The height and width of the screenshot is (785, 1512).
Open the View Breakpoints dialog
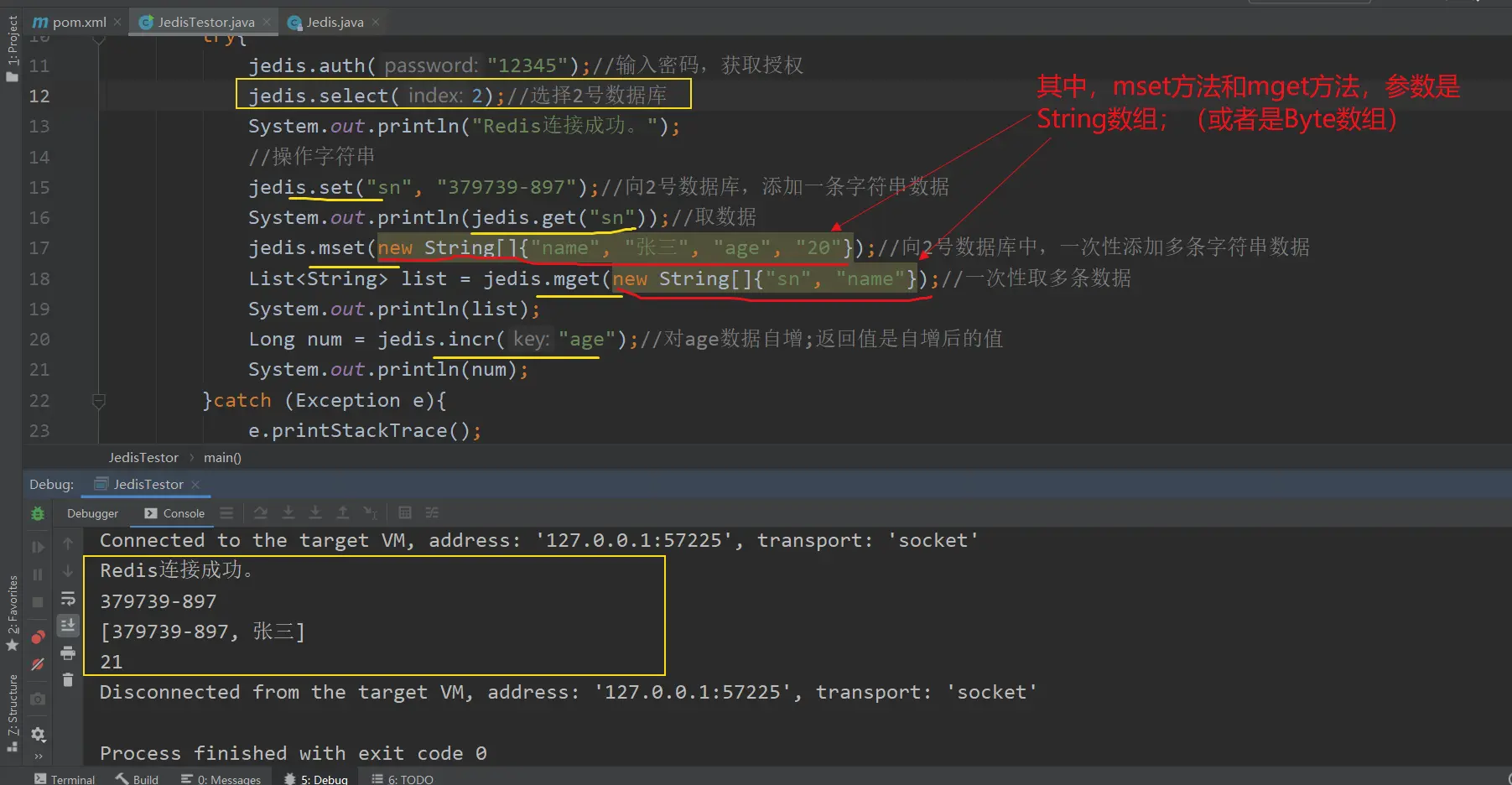click(x=38, y=637)
